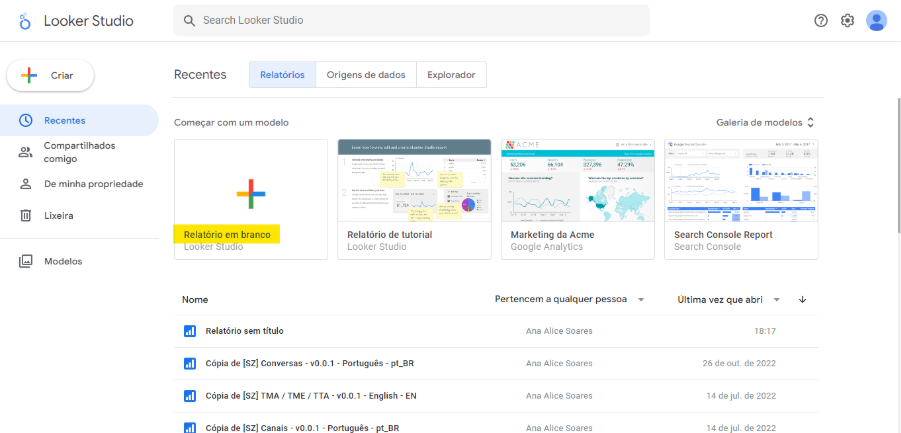Focus the Search Looker Studio field
The height and width of the screenshot is (433, 901).
point(411,21)
